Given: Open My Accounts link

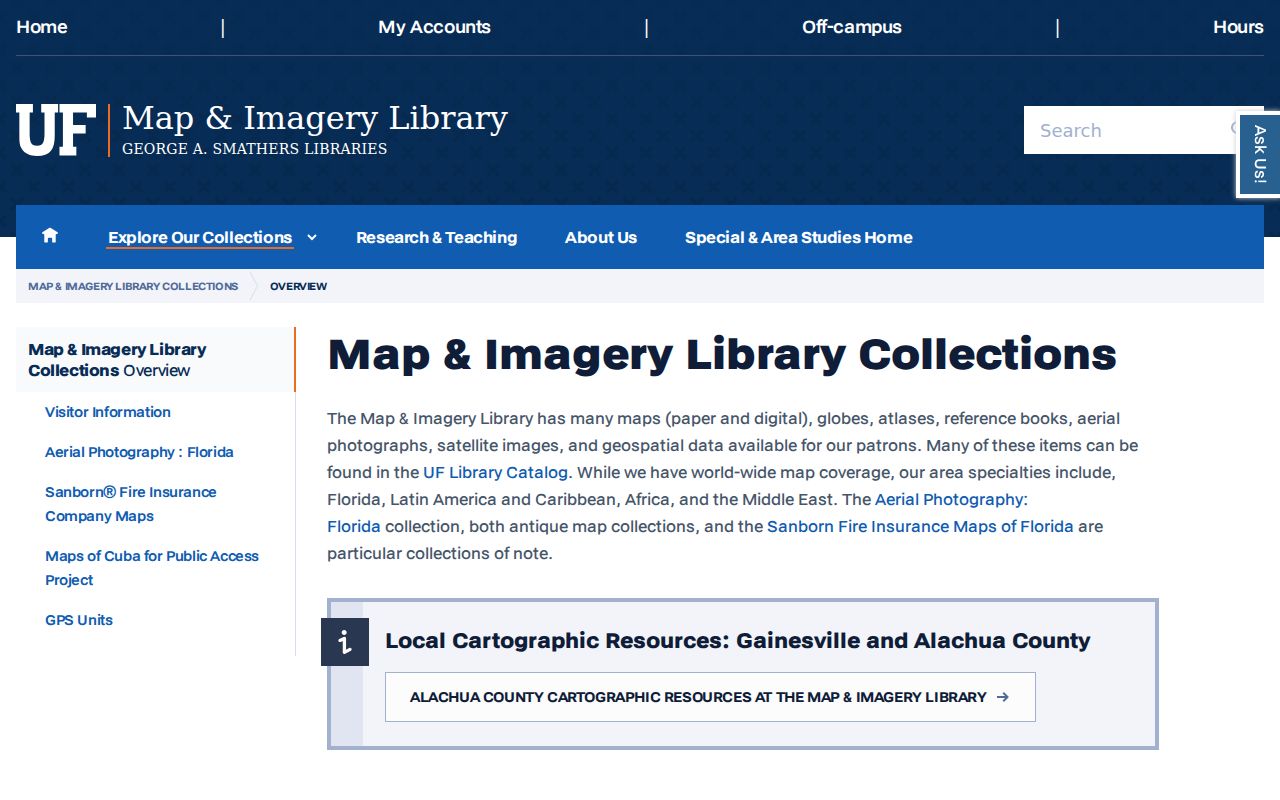Looking at the screenshot, I should (434, 27).
